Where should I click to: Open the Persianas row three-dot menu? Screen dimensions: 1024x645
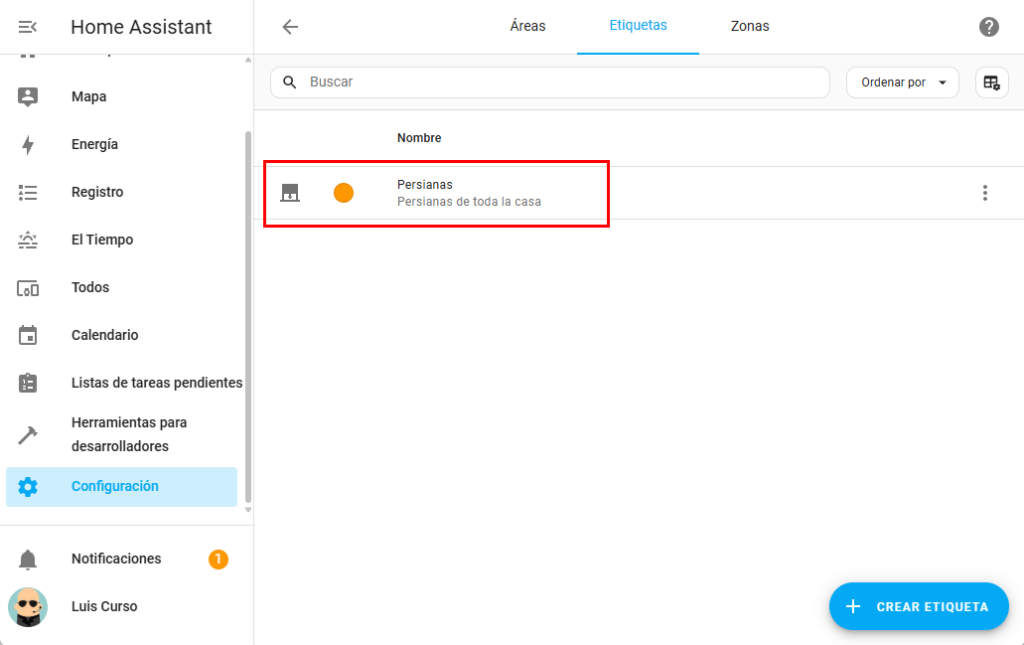click(x=984, y=193)
